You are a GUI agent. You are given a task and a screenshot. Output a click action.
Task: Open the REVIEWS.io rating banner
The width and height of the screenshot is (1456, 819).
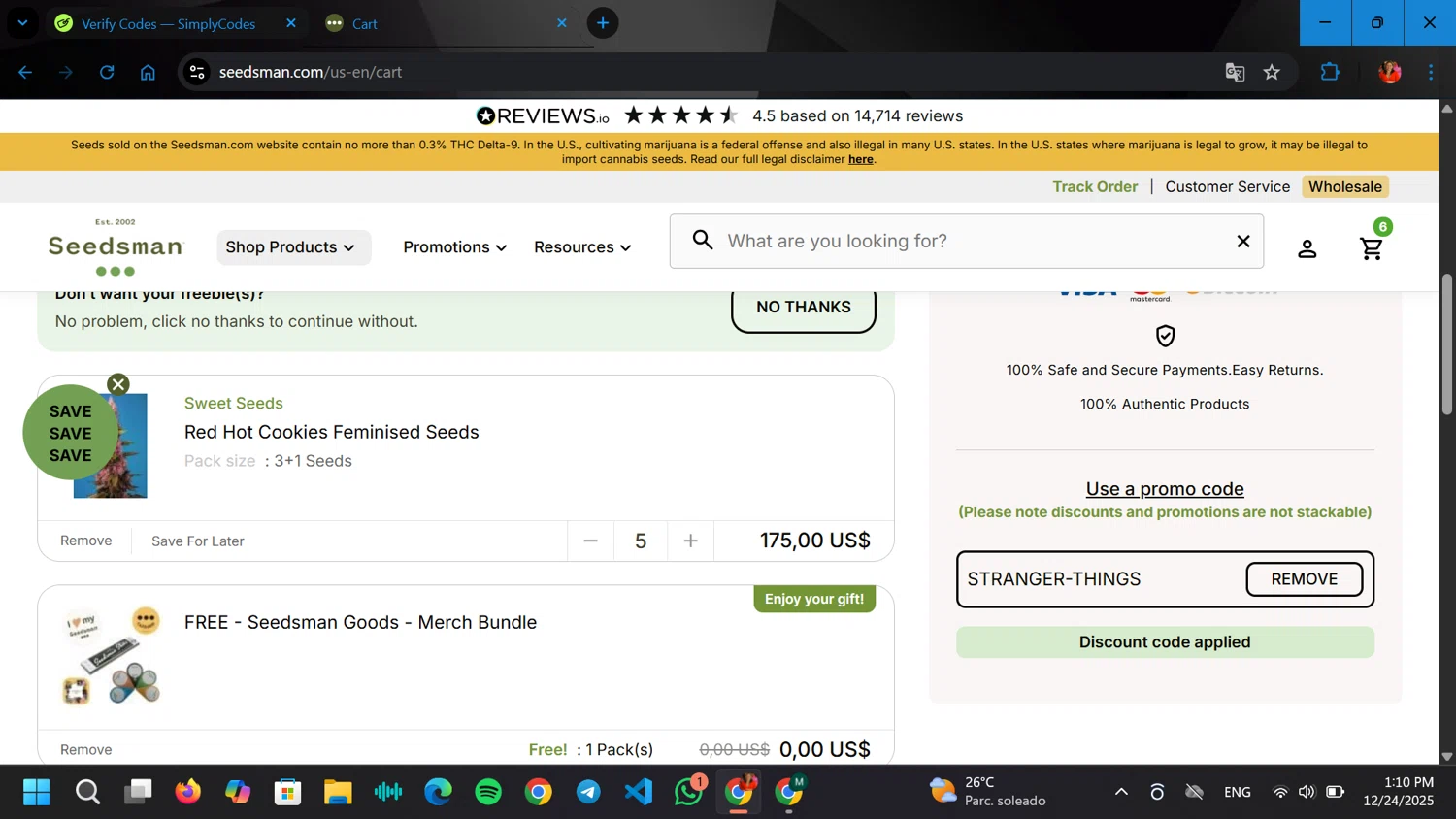click(719, 115)
